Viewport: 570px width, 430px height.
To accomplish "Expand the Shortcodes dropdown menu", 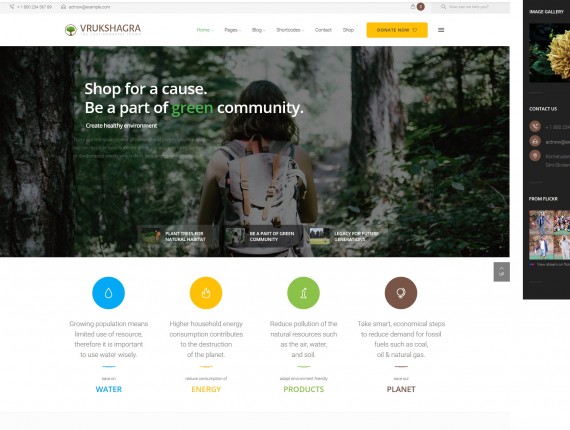I will tap(290, 30).
